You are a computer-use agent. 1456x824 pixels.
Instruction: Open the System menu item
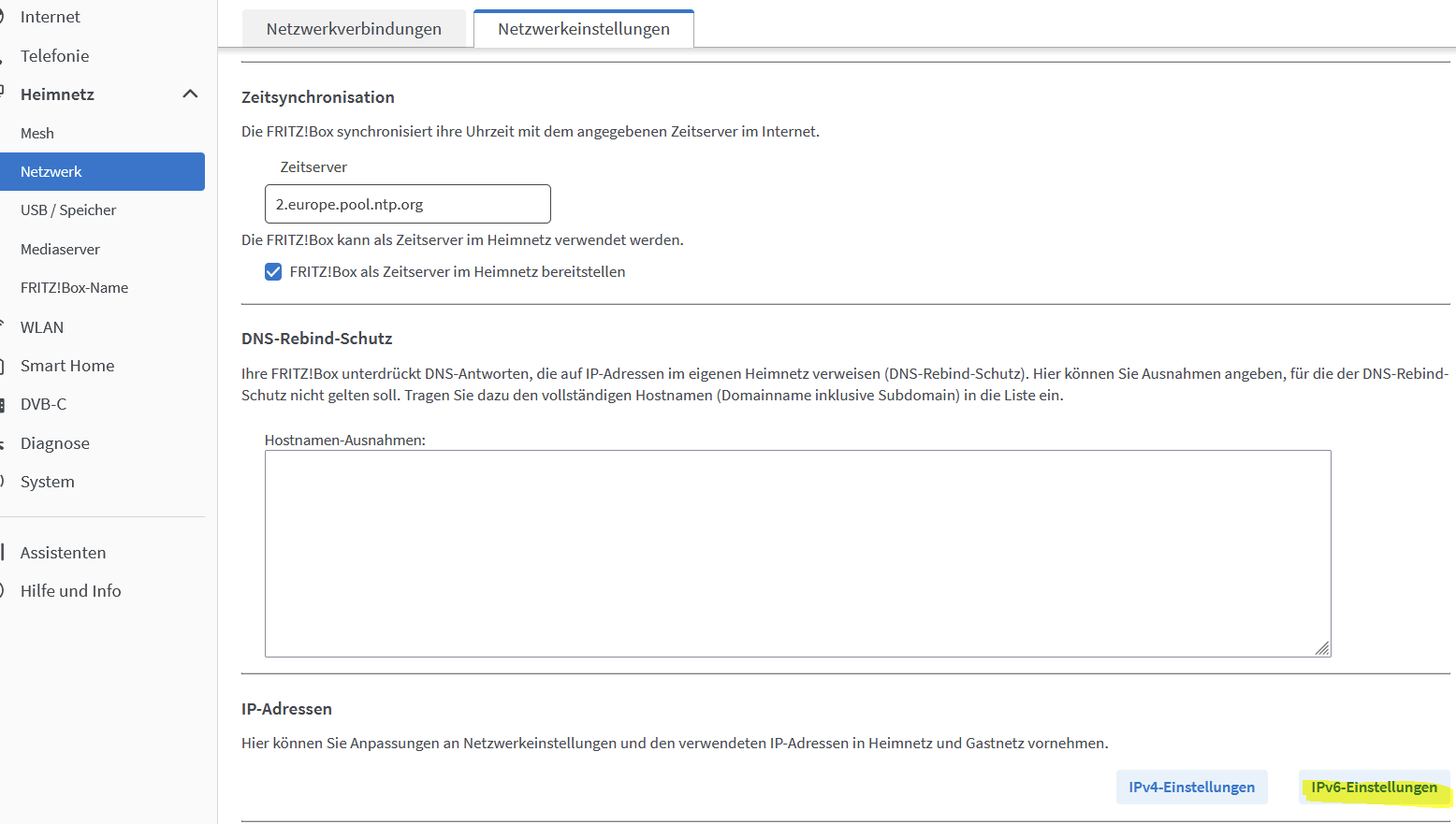point(48,482)
